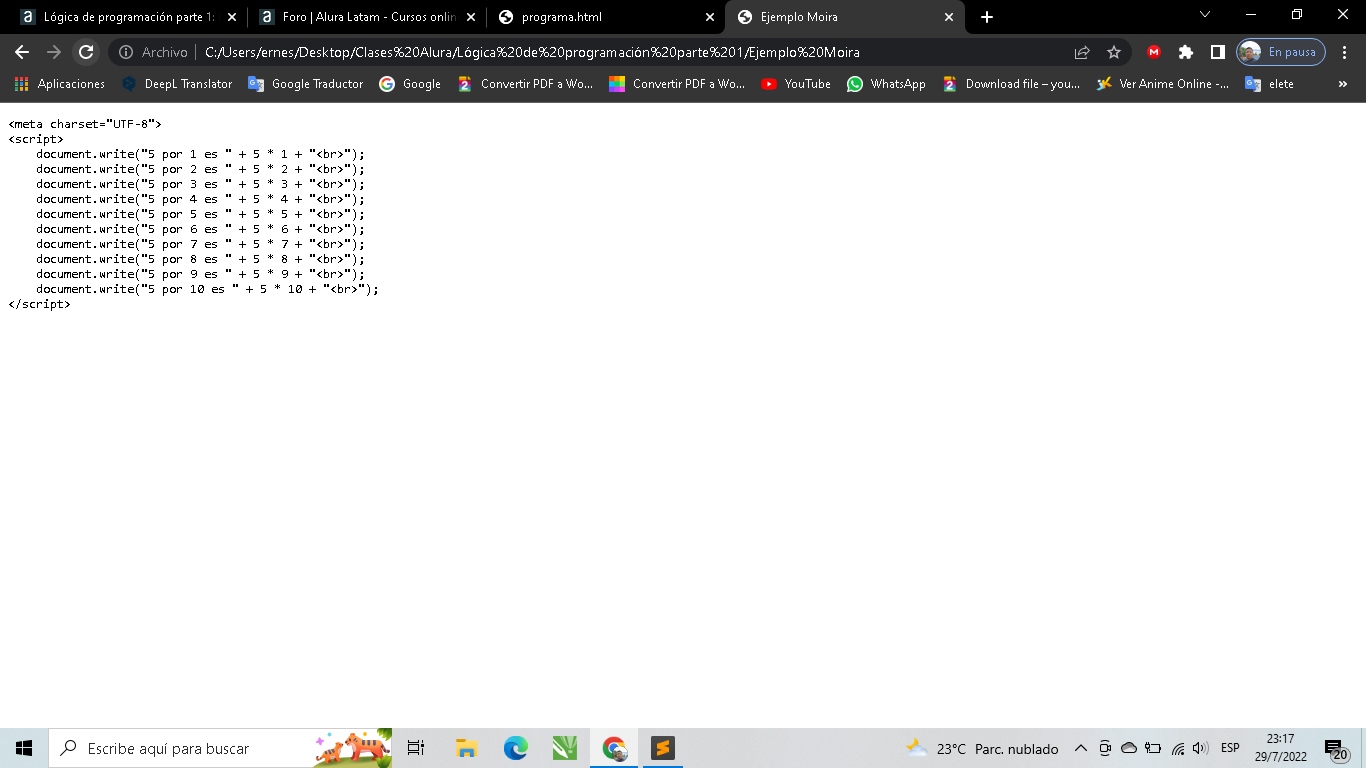Open the Wi-Fi network tray icon

[x=1178, y=748]
